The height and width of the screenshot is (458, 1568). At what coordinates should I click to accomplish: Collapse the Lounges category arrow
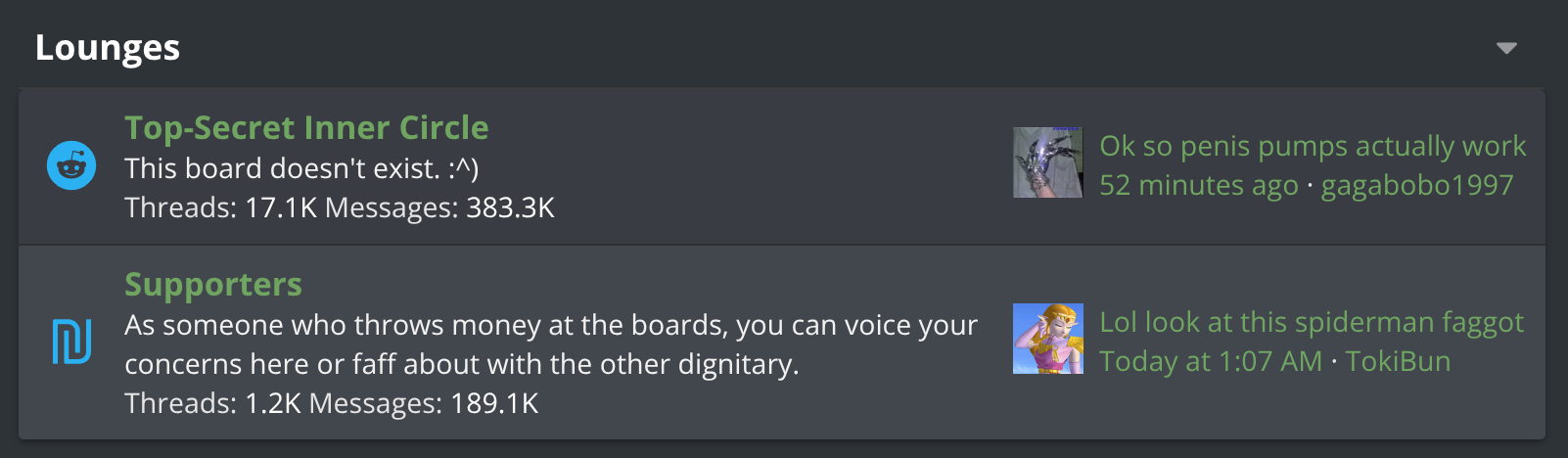tap(1506, 48)
